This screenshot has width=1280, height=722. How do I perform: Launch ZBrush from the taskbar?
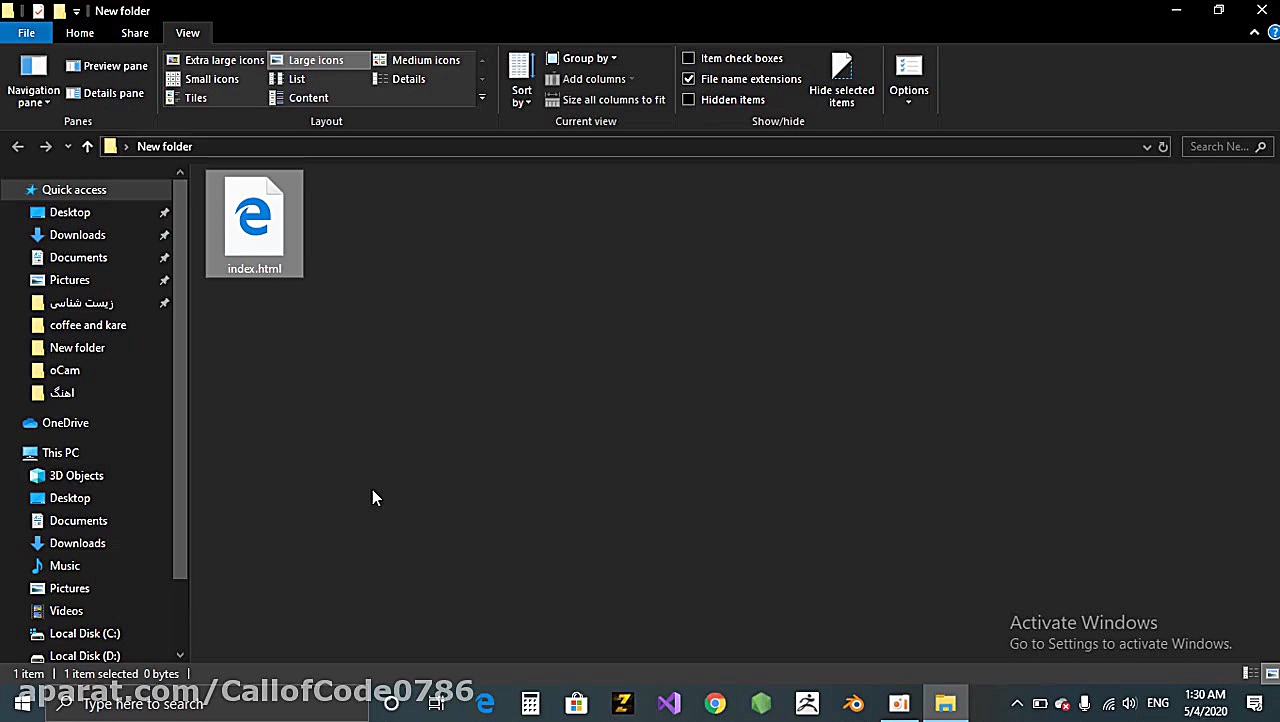tap(806, 704)
